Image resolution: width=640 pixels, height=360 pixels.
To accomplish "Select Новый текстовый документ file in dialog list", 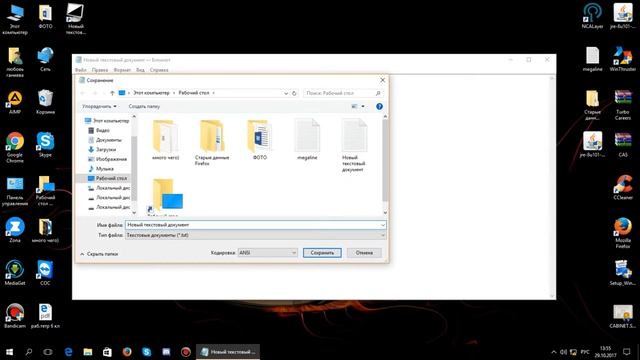I will click(x=354, y=145).
